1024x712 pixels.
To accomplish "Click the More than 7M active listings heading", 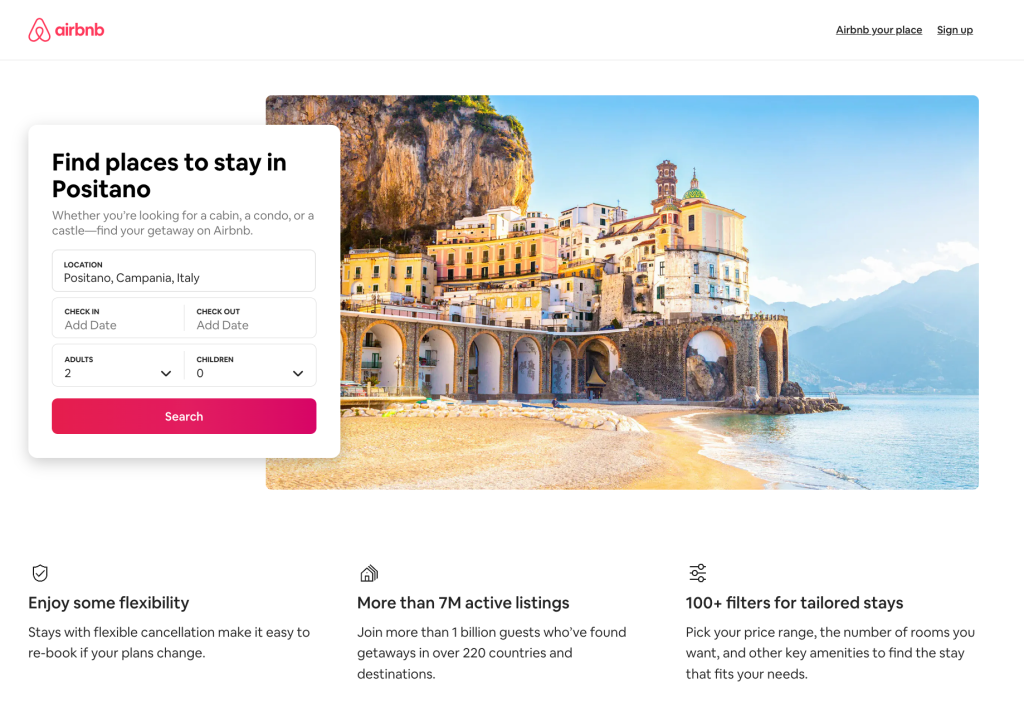I will pyautogui.click(x=463, y=603).
